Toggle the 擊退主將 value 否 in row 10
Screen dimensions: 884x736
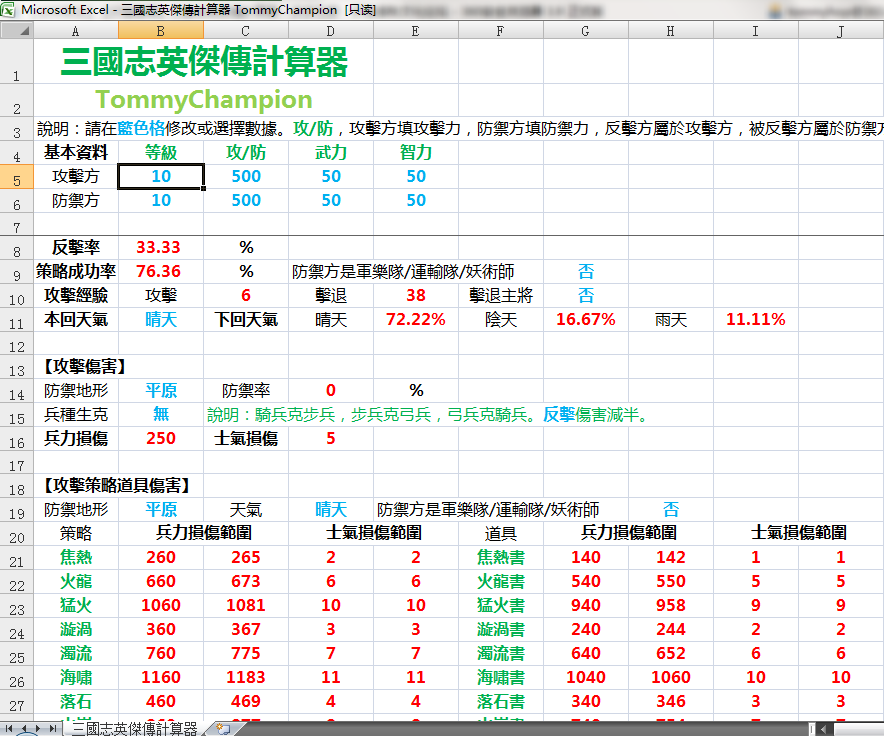click(586, 295)
